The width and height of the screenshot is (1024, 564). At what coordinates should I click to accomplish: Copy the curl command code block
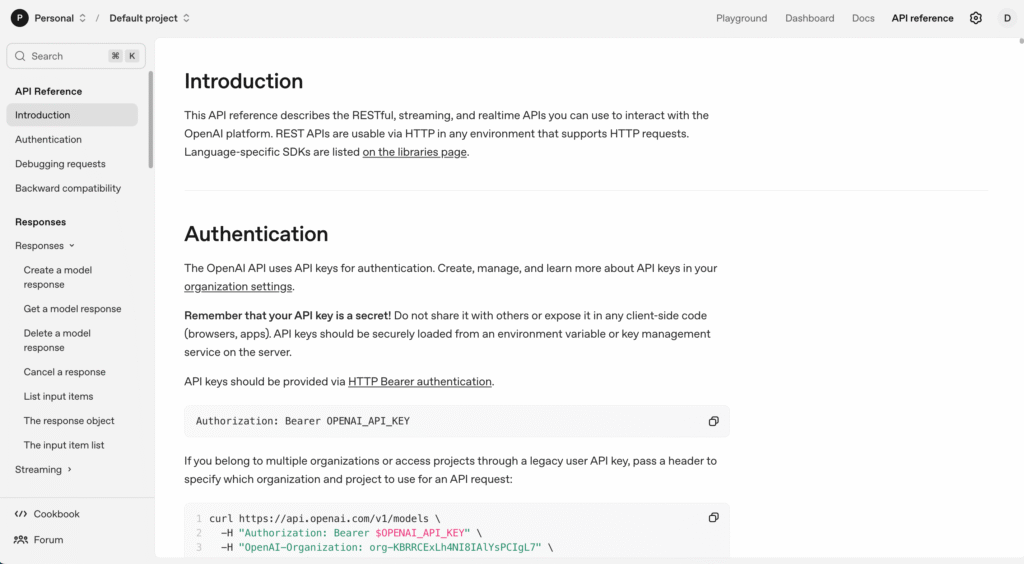(x=713, y=517)
